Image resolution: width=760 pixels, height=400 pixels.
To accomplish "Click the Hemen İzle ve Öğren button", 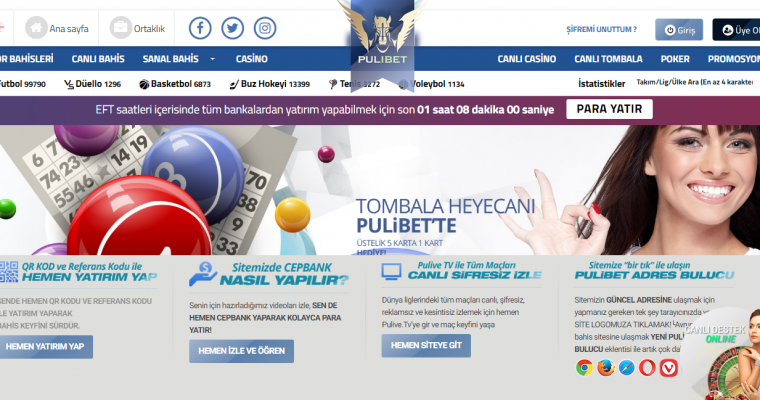I will click(x=241, y=351).
